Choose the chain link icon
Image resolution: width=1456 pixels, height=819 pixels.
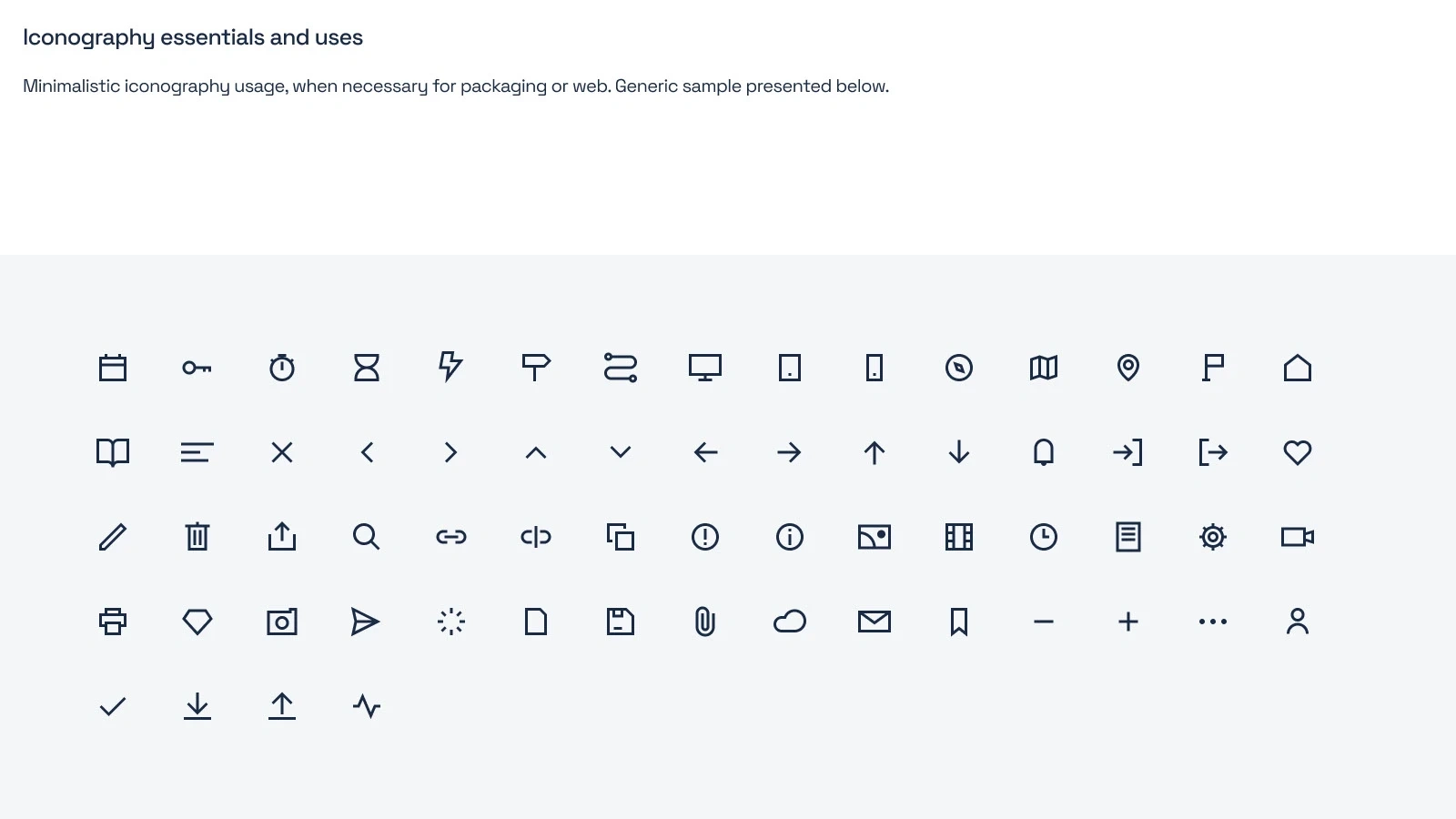pyautogui.click(x=451, y=537)
